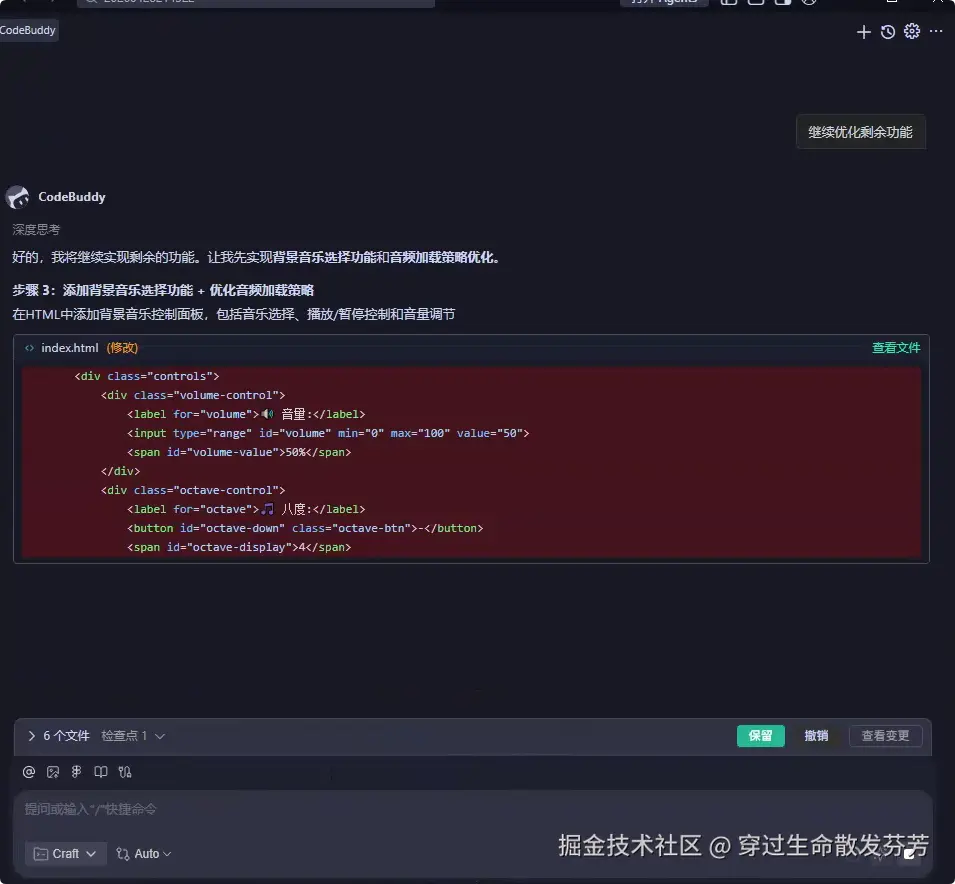Open the knowledge base book icon
The height and width of the screenshot is (884, 955).
pos(100,772)
